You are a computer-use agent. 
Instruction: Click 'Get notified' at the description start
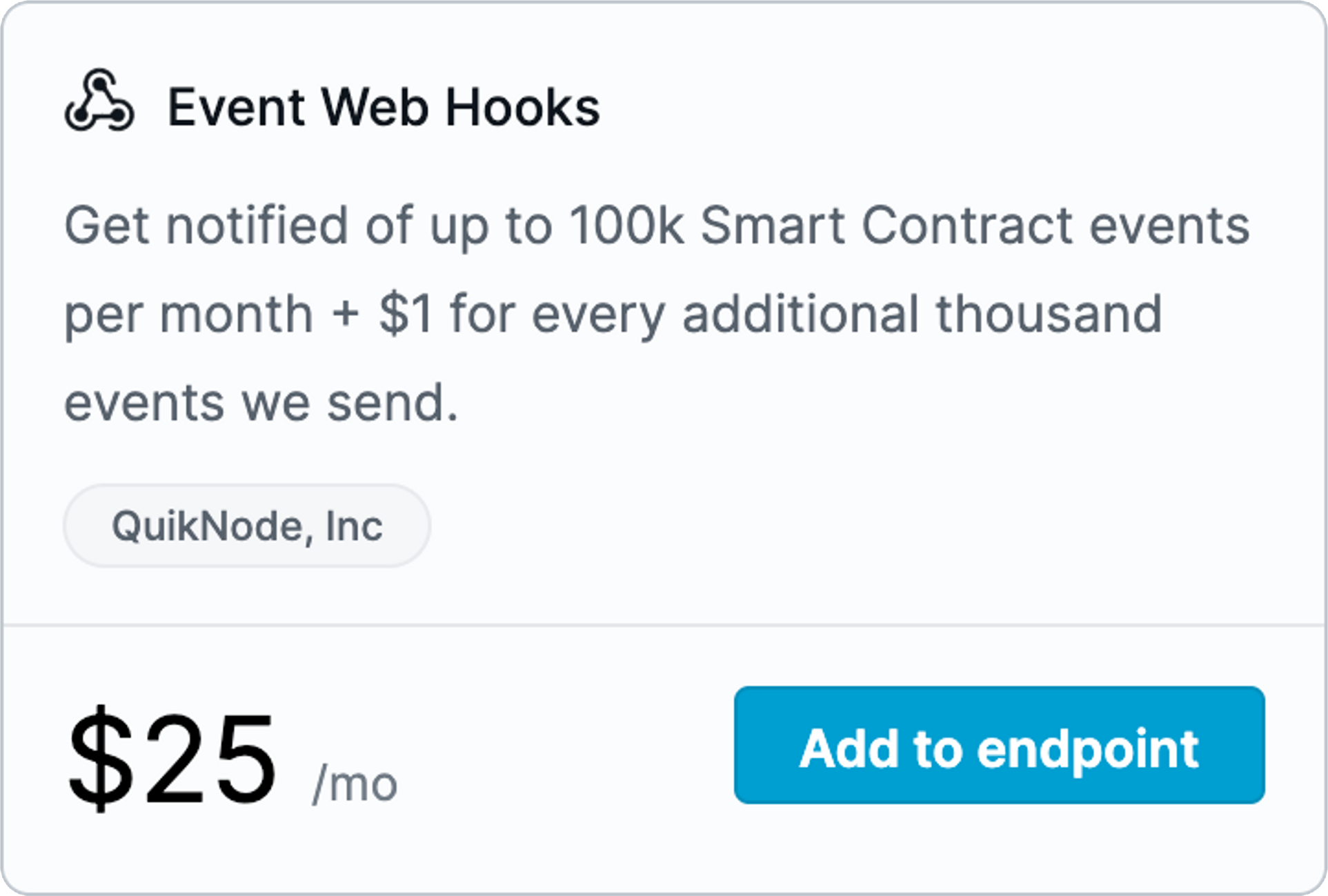tap(206, 225)
